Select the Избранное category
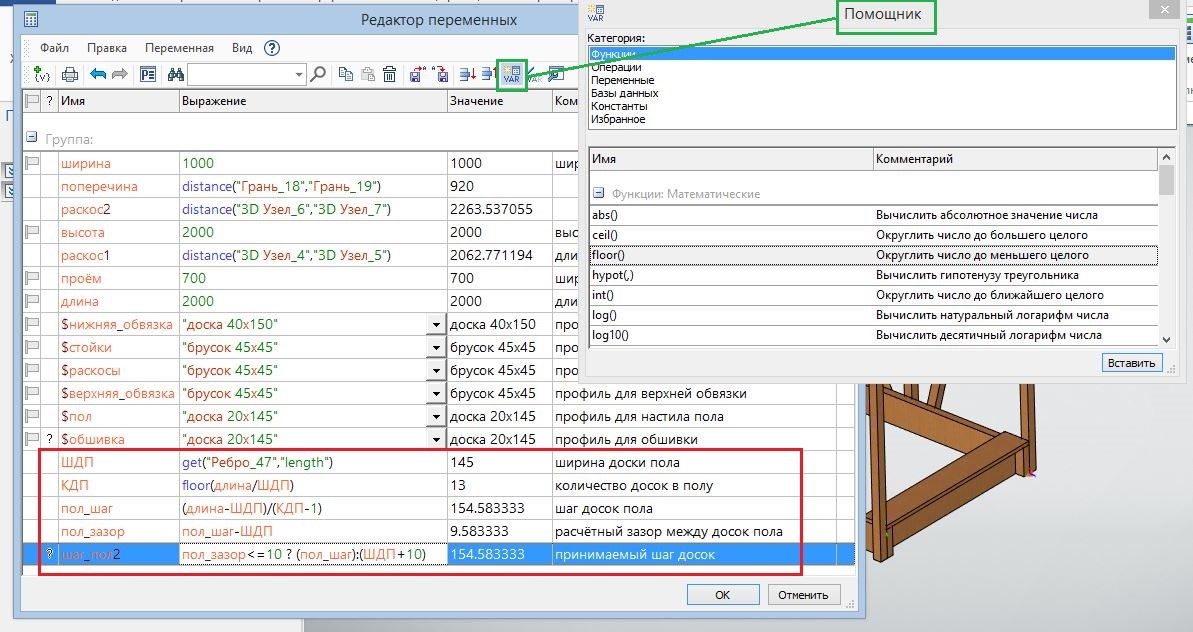Image resolution: width=1193 pixels, height=632 pixels. [x=618, y=119]
